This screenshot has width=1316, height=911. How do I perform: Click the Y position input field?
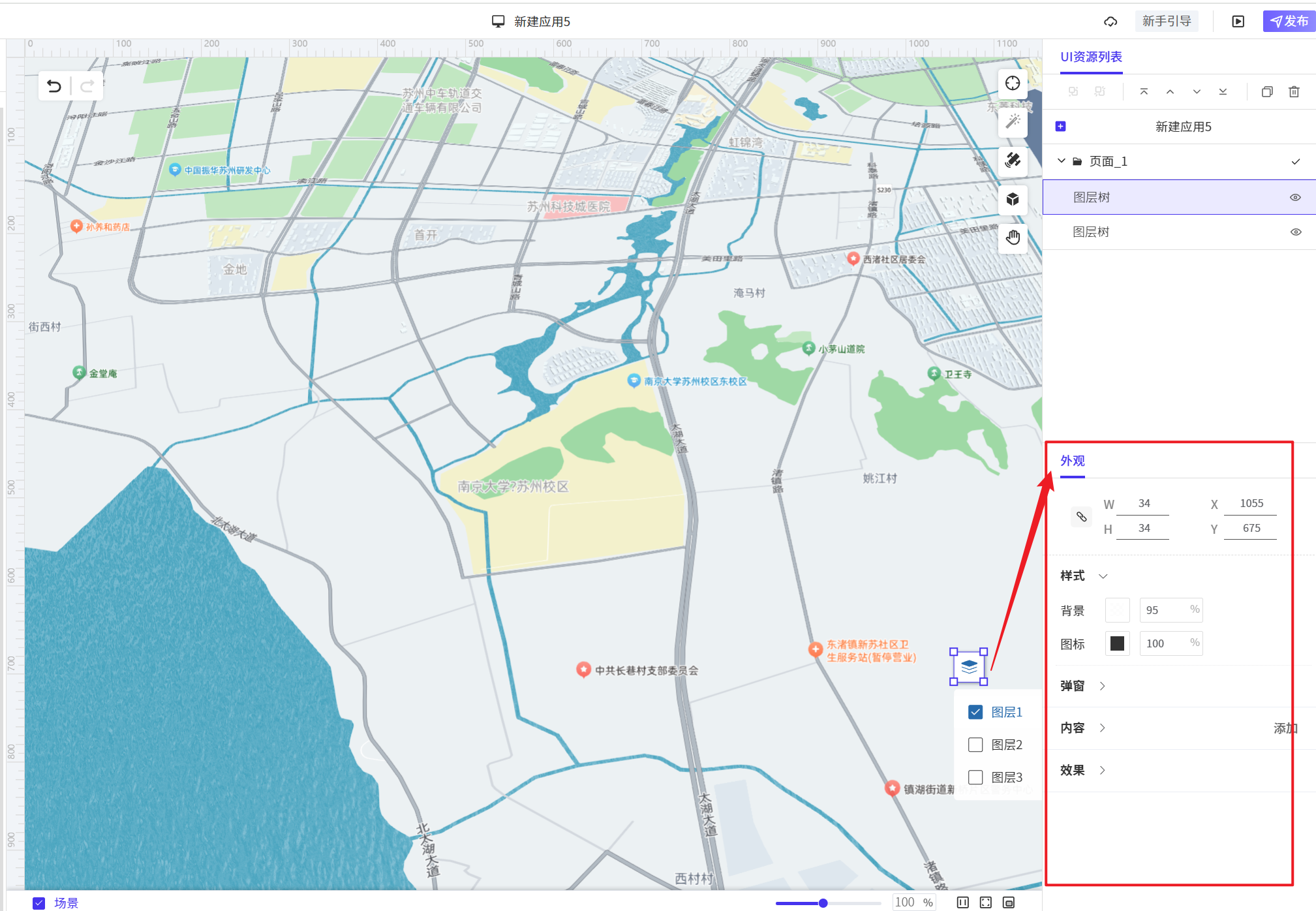pos(1251,529)
